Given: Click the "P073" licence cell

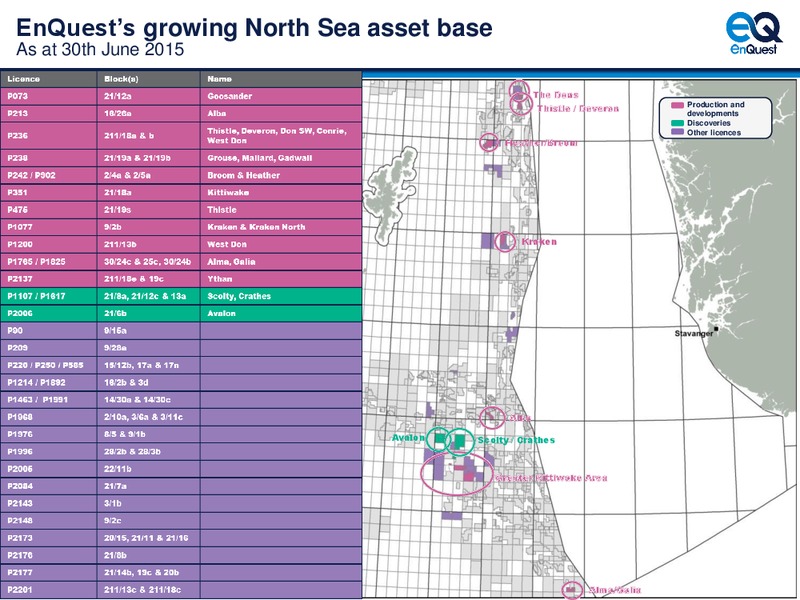Looking at the screenshot, I should [x=48, y=96].
